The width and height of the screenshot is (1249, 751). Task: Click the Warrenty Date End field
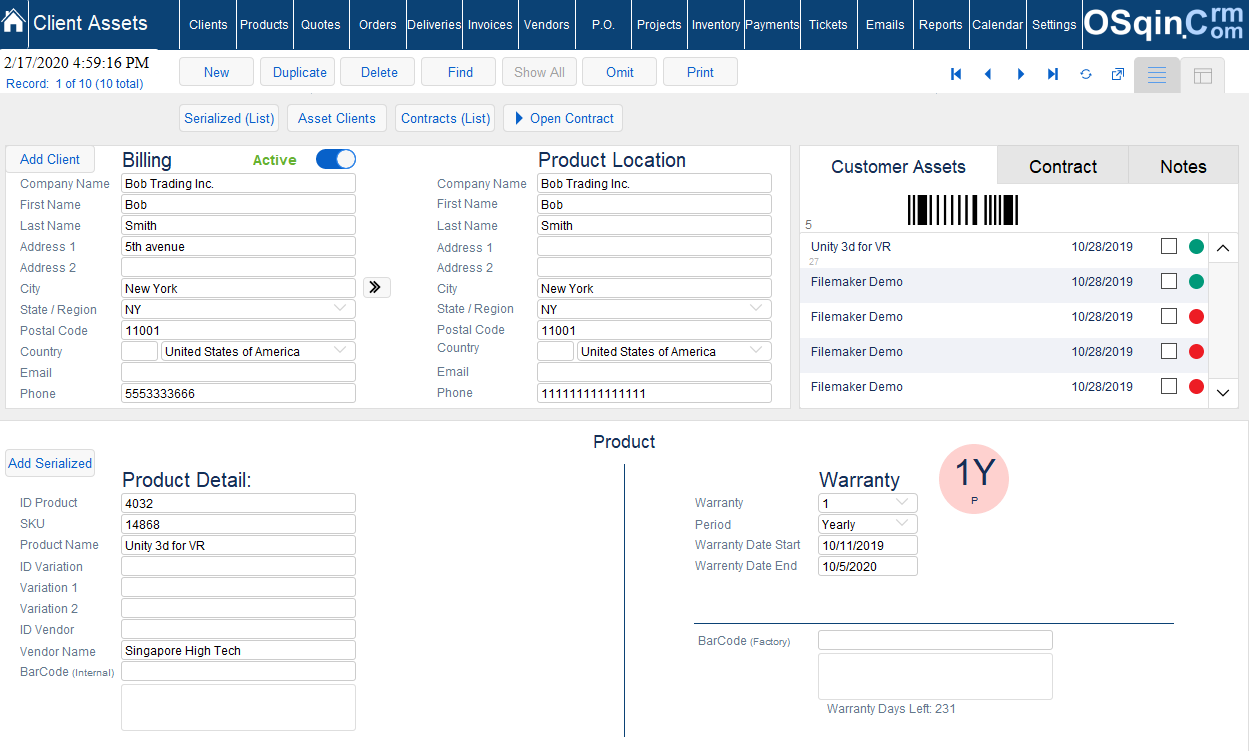click(867, 566)
